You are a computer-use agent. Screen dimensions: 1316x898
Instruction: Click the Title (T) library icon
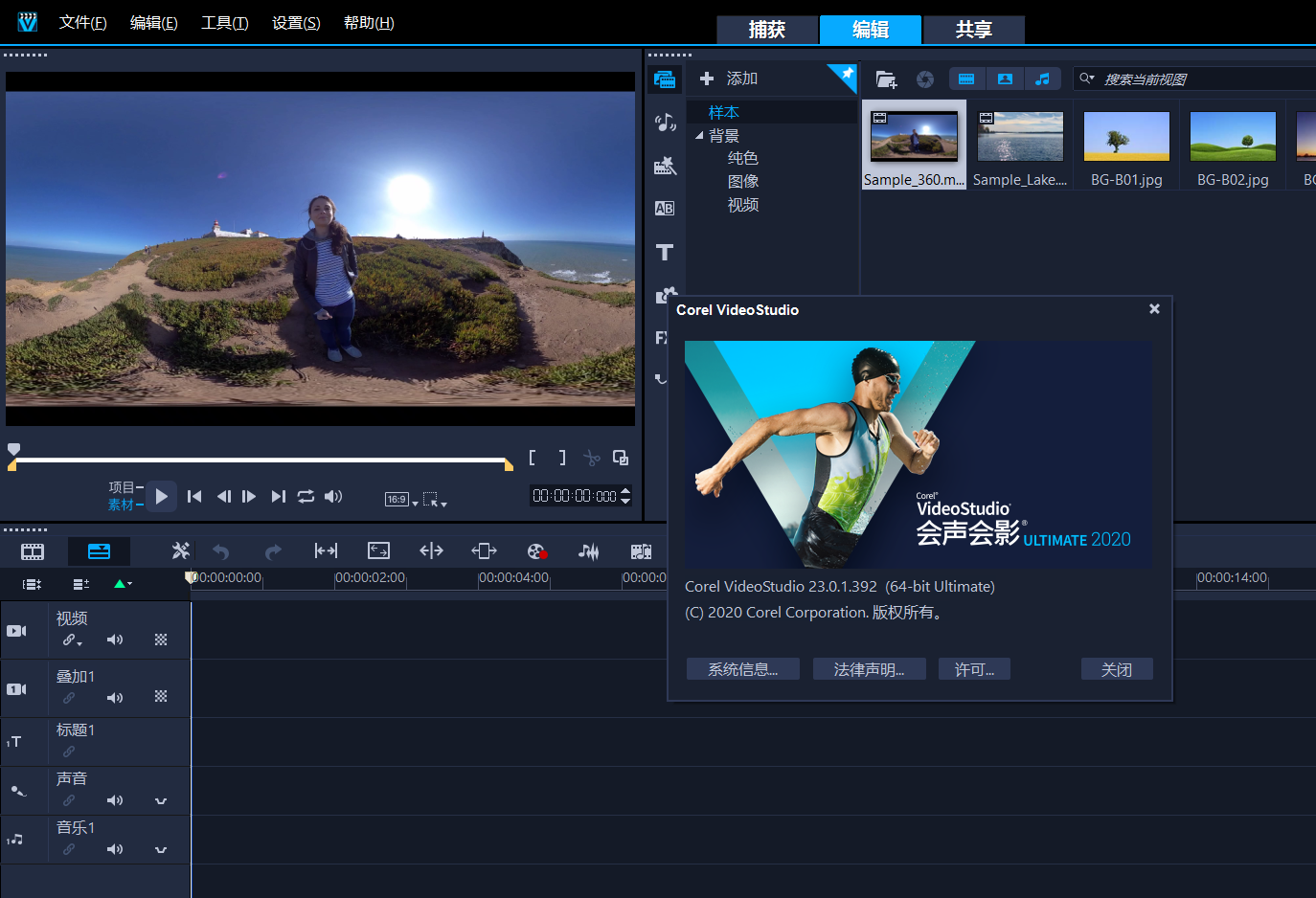tap(665, 253)
